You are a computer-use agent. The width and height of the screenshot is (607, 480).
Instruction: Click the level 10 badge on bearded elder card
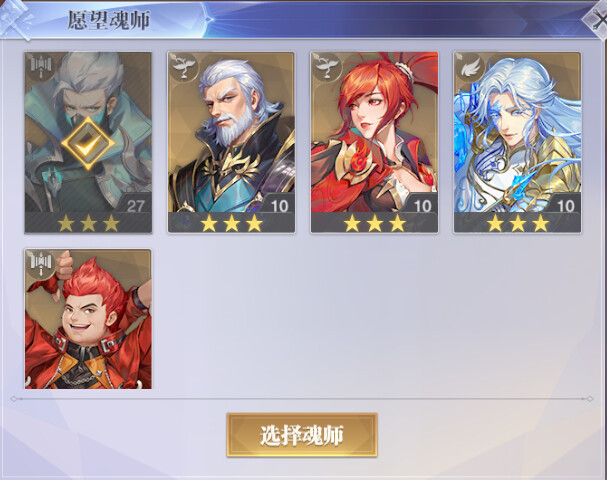278,205
